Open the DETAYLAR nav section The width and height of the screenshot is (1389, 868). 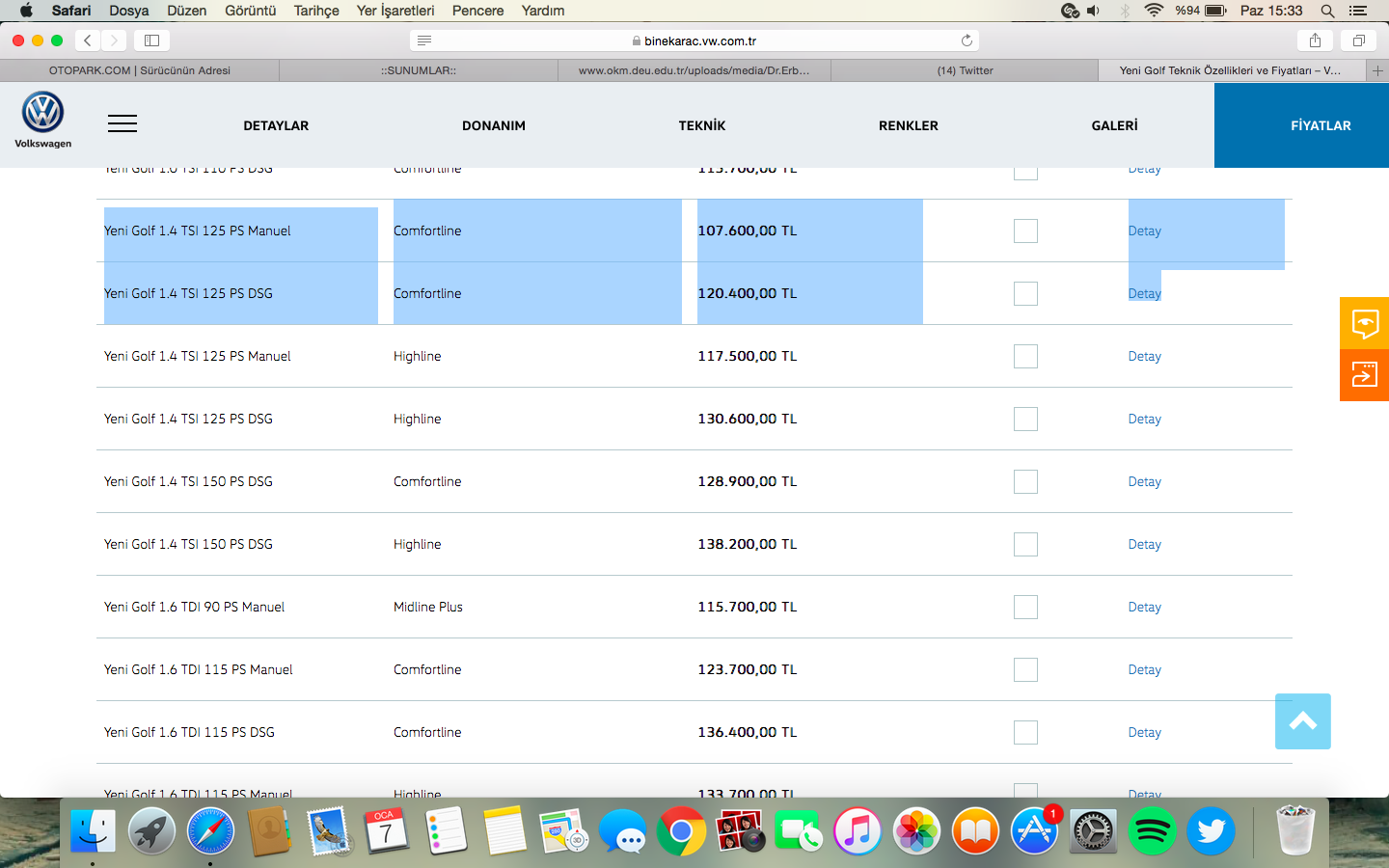pyautogui.click(x=276, y=125)
